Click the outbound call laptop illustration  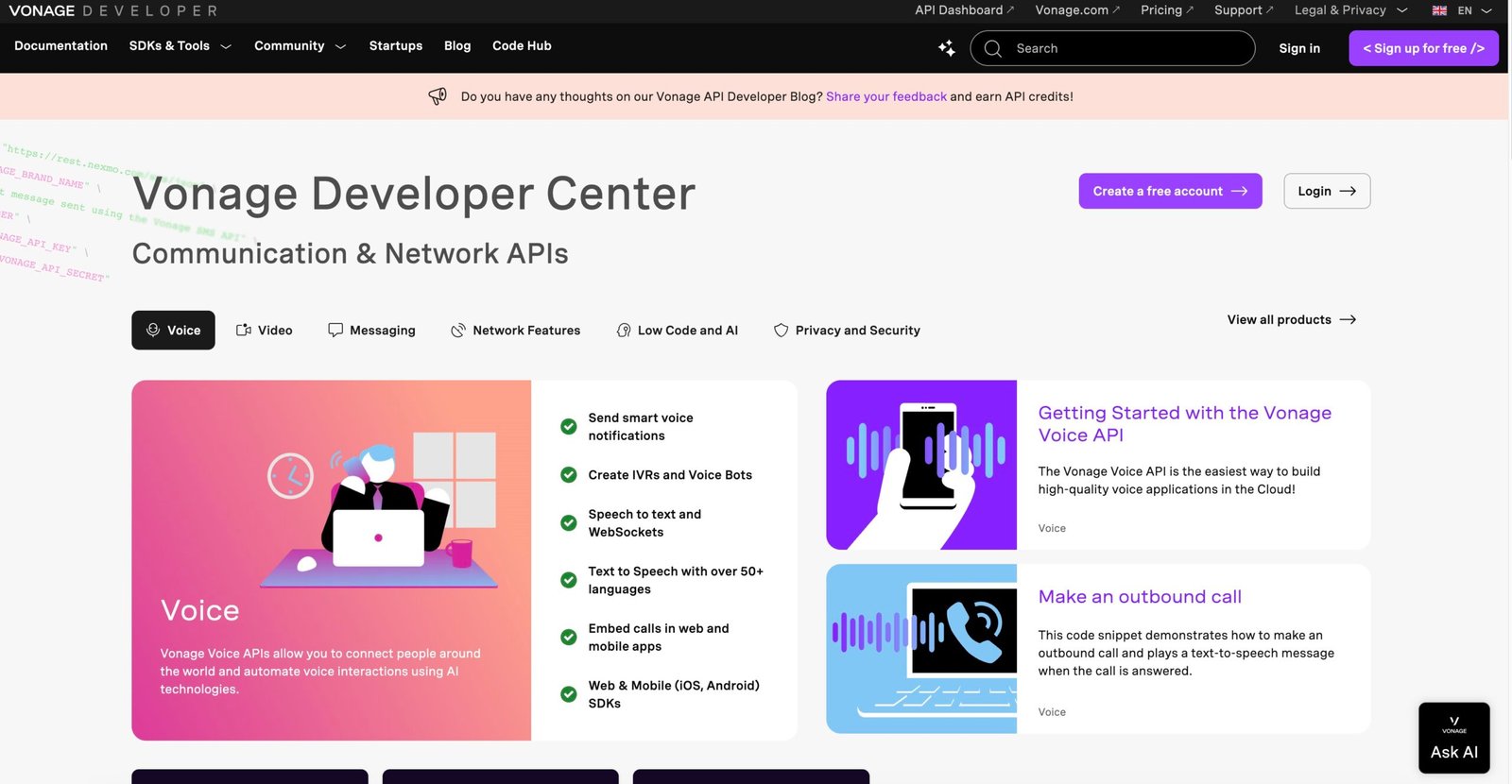(920, 648)
